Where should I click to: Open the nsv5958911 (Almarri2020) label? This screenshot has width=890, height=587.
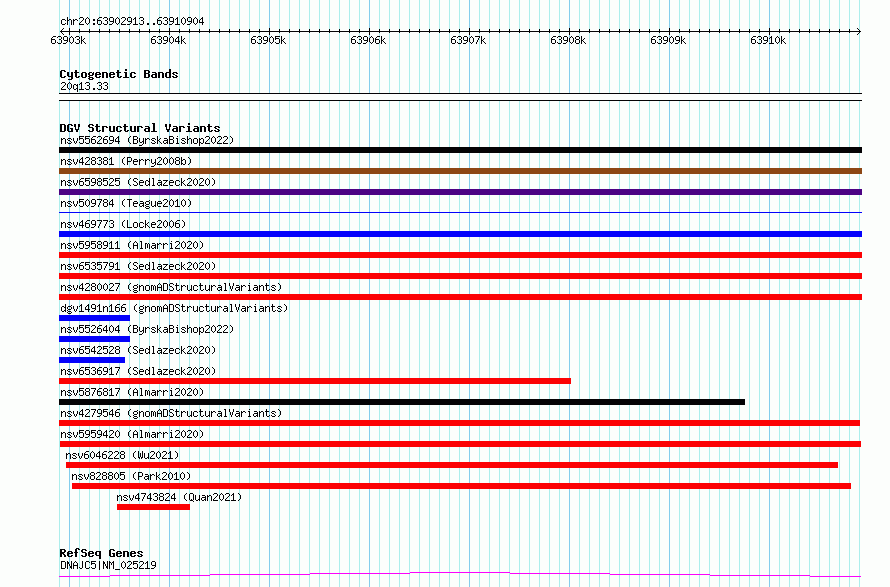[132, 245]
